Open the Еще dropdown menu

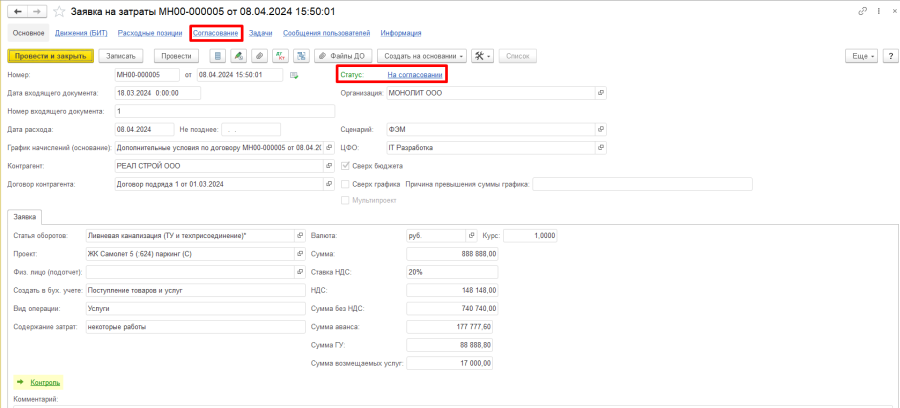click(x=861, y=56)
